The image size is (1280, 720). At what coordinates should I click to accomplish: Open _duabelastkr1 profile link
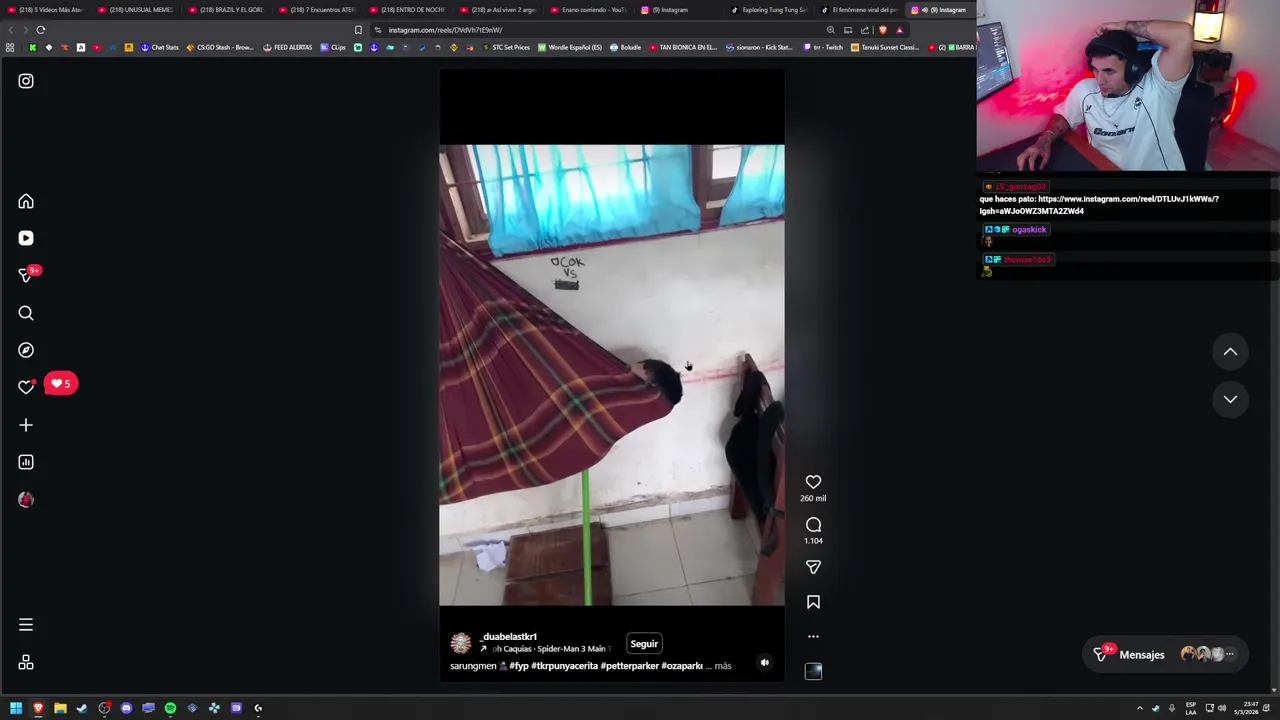tap(508, 636)
